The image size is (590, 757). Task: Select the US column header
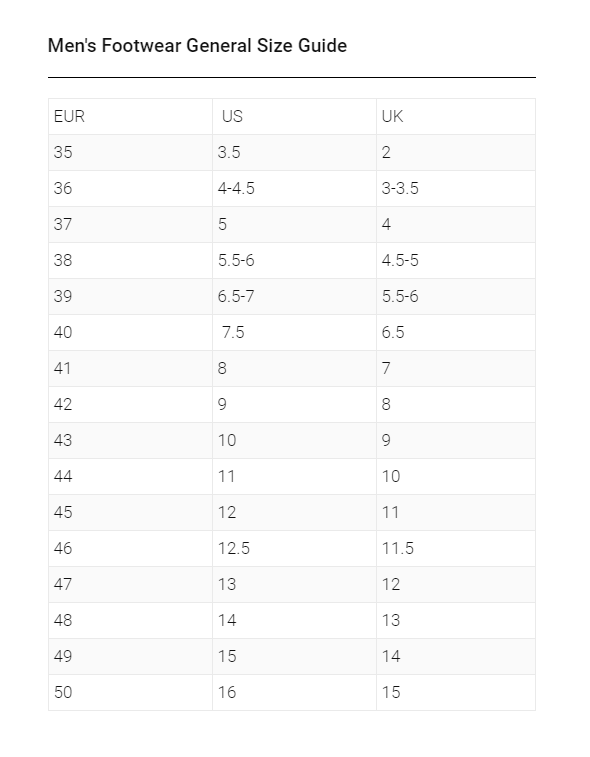[x=295, y=116]
